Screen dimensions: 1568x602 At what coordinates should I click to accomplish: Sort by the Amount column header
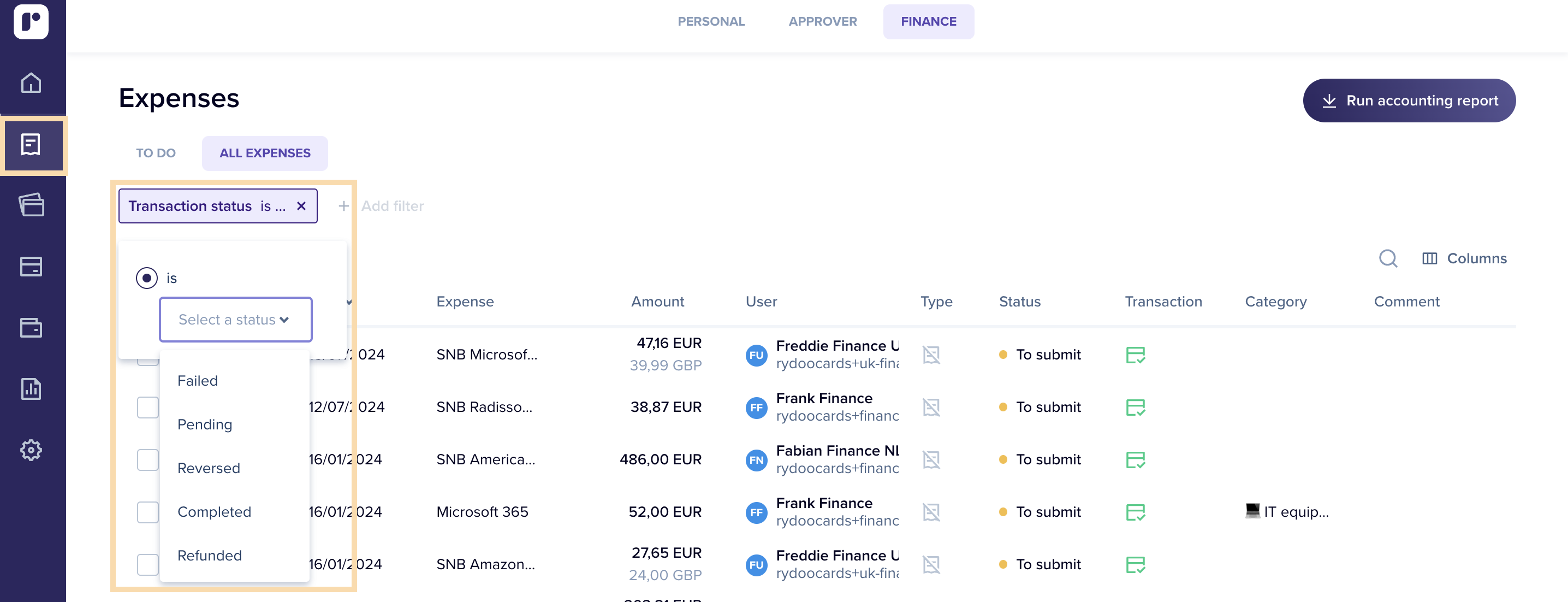tap(657, 302)
